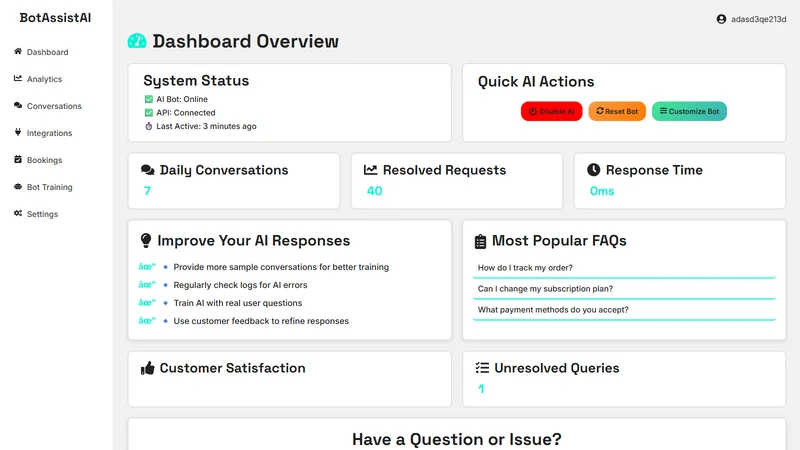Screen dimensions: 800x450
Task: Click the Analytics chart icon in sidebar
Action: (18, 78)
